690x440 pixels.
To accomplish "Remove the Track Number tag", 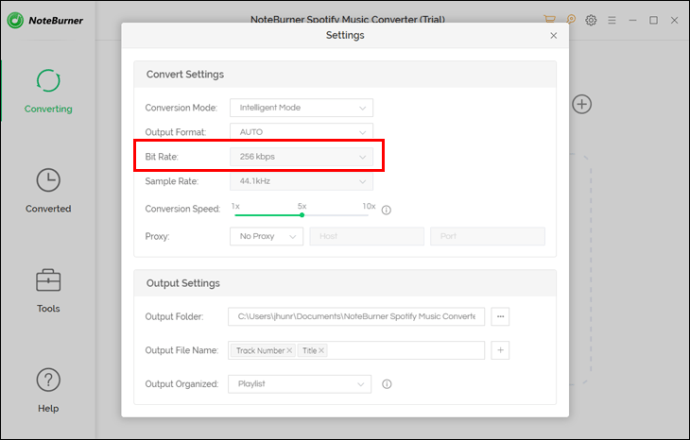I will click(290, 351).
